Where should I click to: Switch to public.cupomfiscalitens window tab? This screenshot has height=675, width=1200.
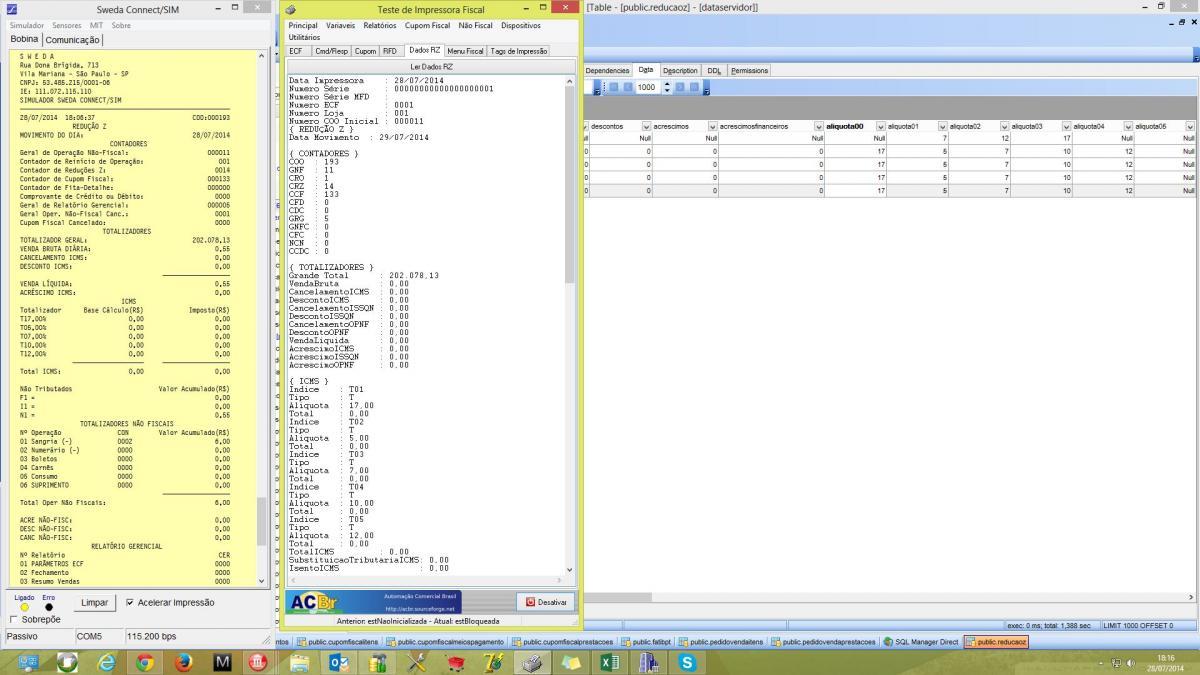tap(337, 642)
